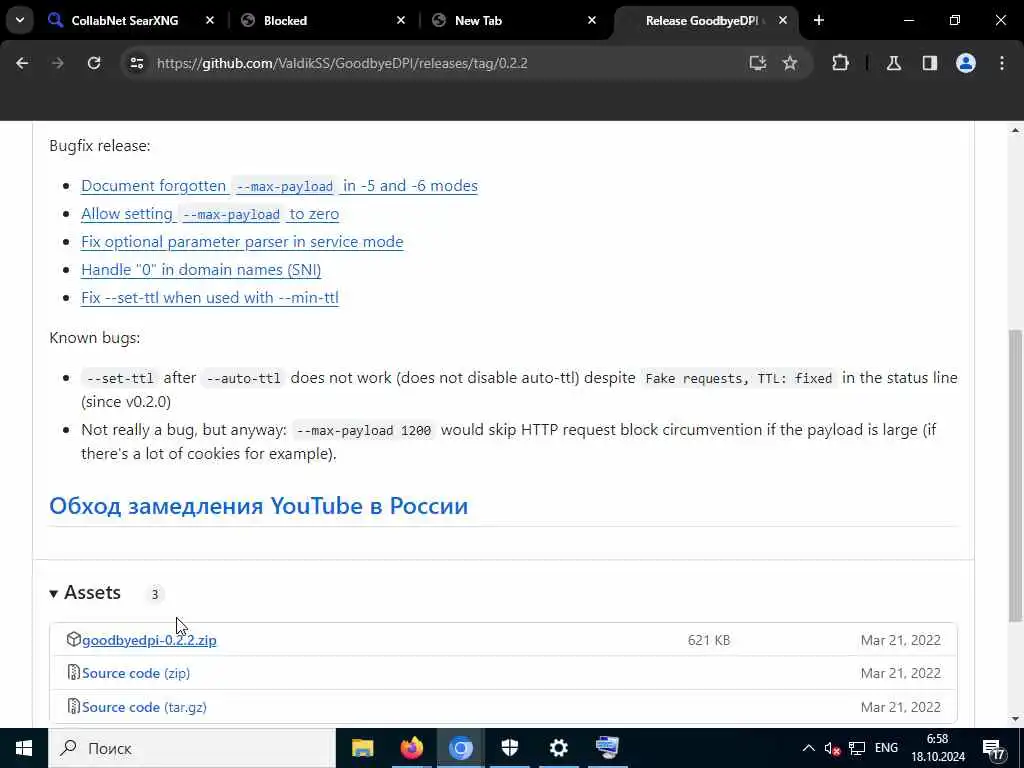The height and width of the screenshot is (768, 1024).
Task: Close the New Tab tab
Action: (592, 21)
